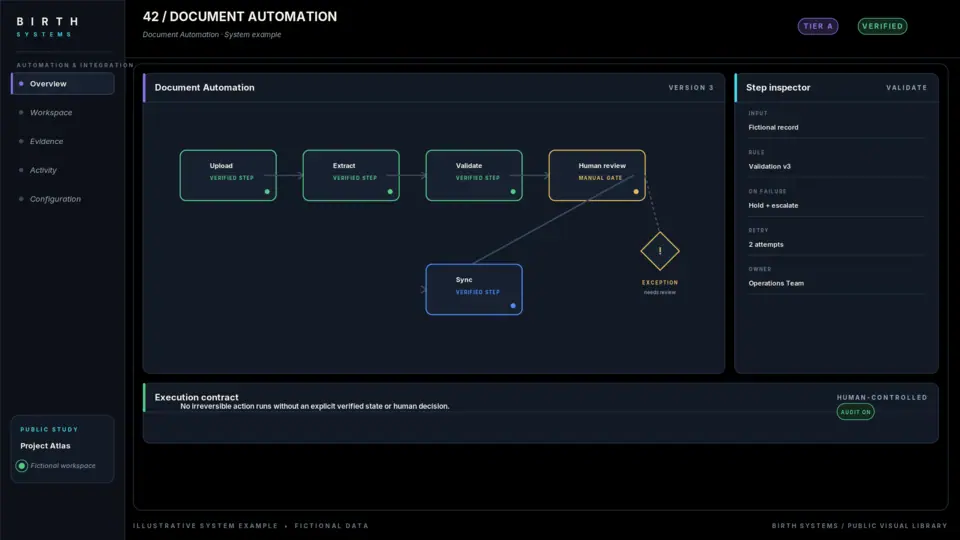Screen dimensions: 960x540
Task: Click the green Fictional workspace indicator
Action: [x=21, y=466]
